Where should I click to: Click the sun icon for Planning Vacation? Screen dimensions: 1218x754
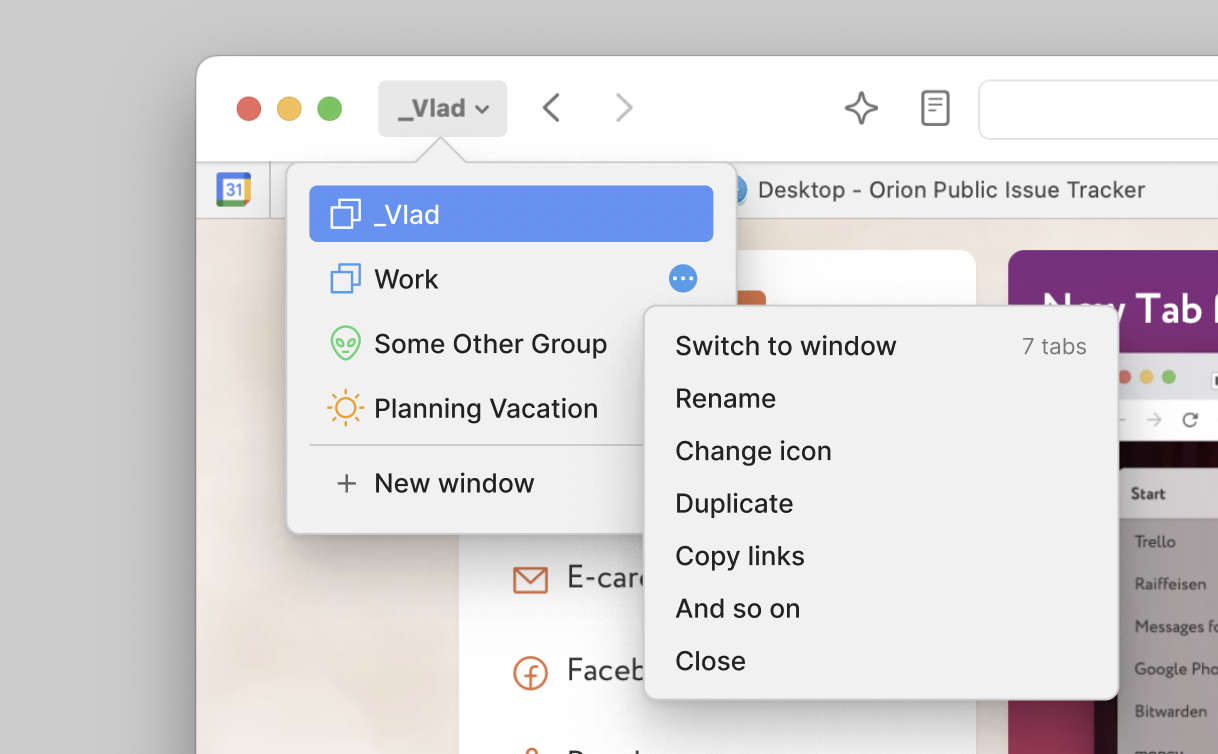(345, 408)
